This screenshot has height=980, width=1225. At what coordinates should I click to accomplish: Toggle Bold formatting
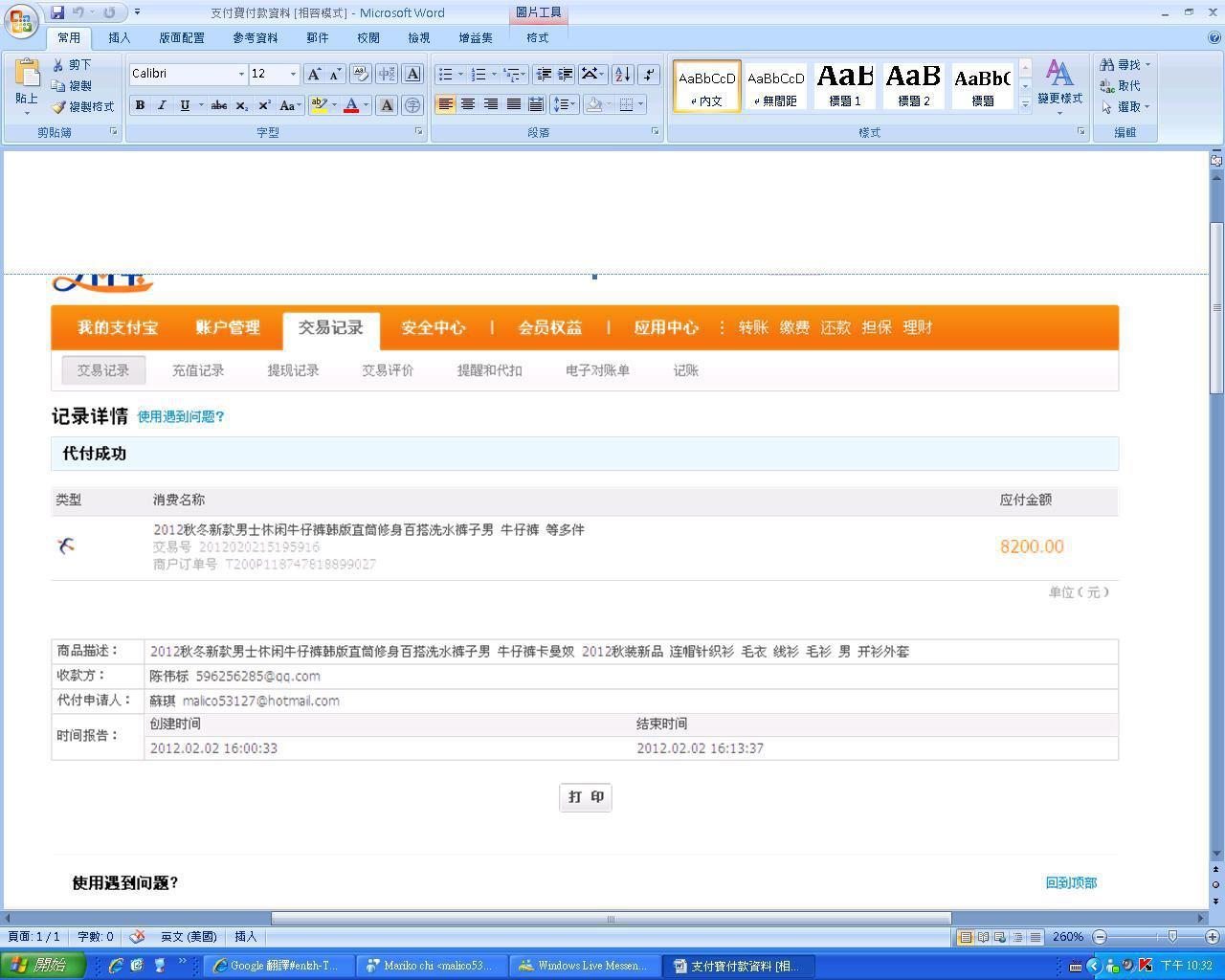pyautogui.click(x=140, y=105)
